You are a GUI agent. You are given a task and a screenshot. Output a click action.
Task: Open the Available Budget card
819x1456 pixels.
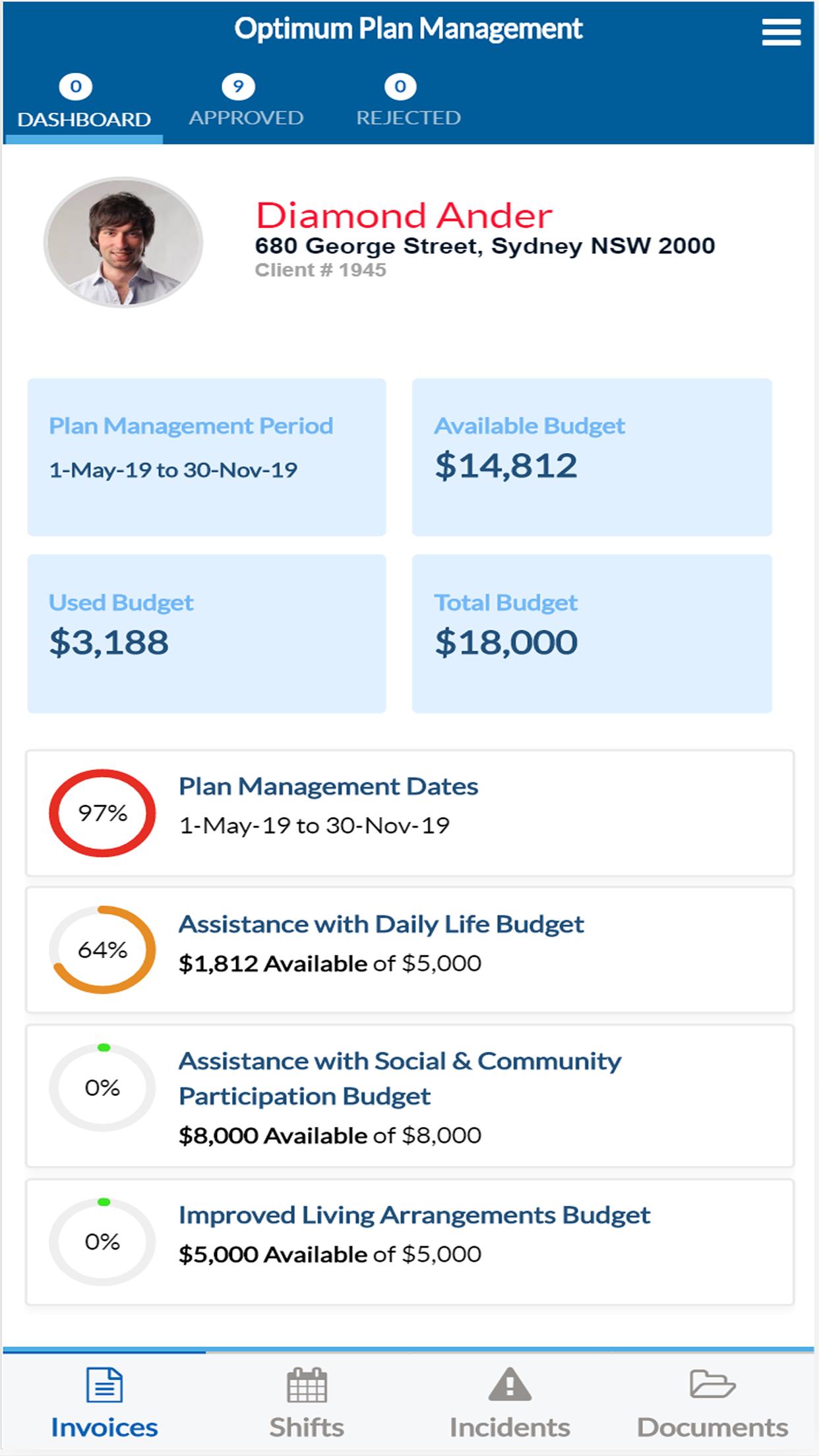[591, 457]
